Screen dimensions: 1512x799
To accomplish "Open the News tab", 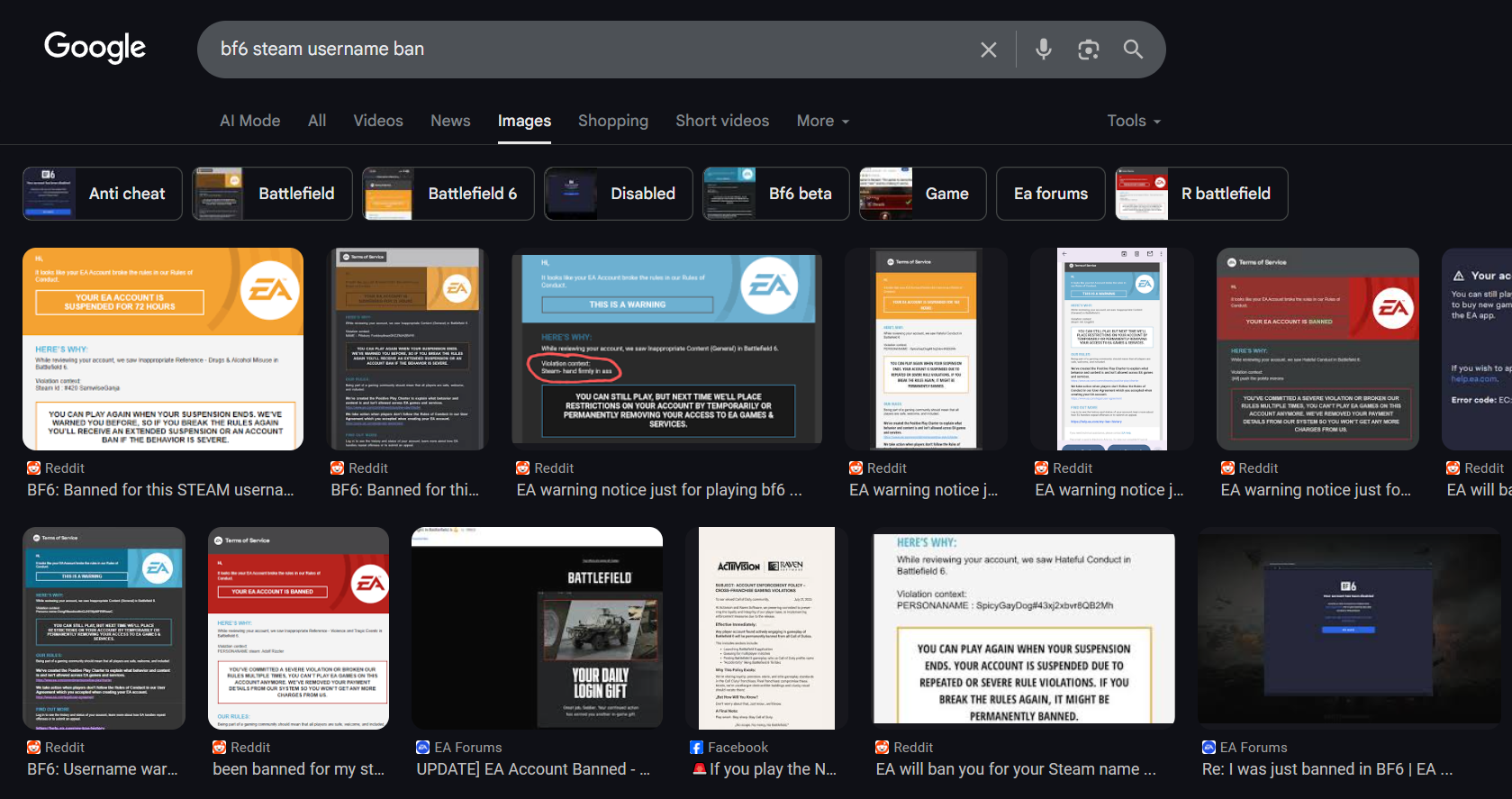I will tap(450, 121).
